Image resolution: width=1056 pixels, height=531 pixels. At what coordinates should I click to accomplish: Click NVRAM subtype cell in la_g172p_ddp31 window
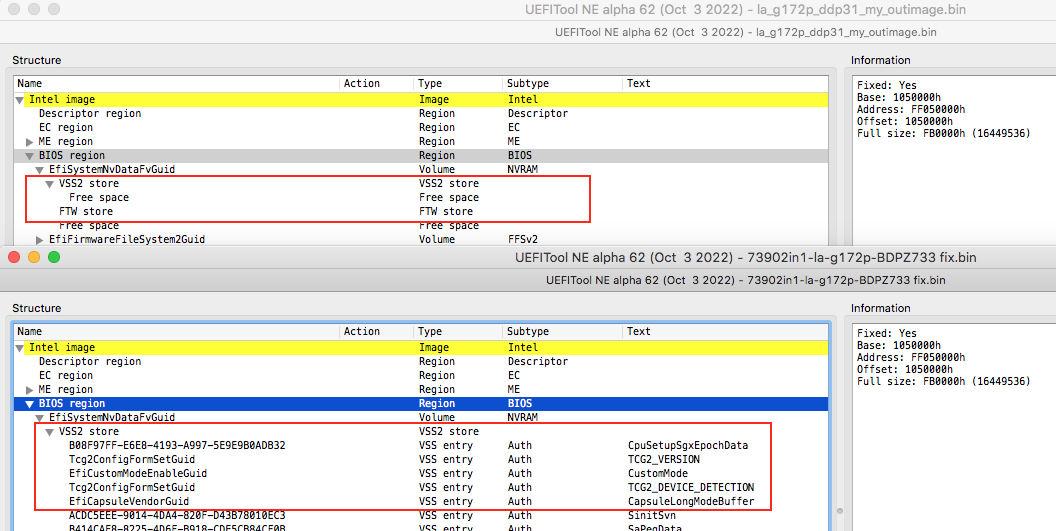click(523, 170)
